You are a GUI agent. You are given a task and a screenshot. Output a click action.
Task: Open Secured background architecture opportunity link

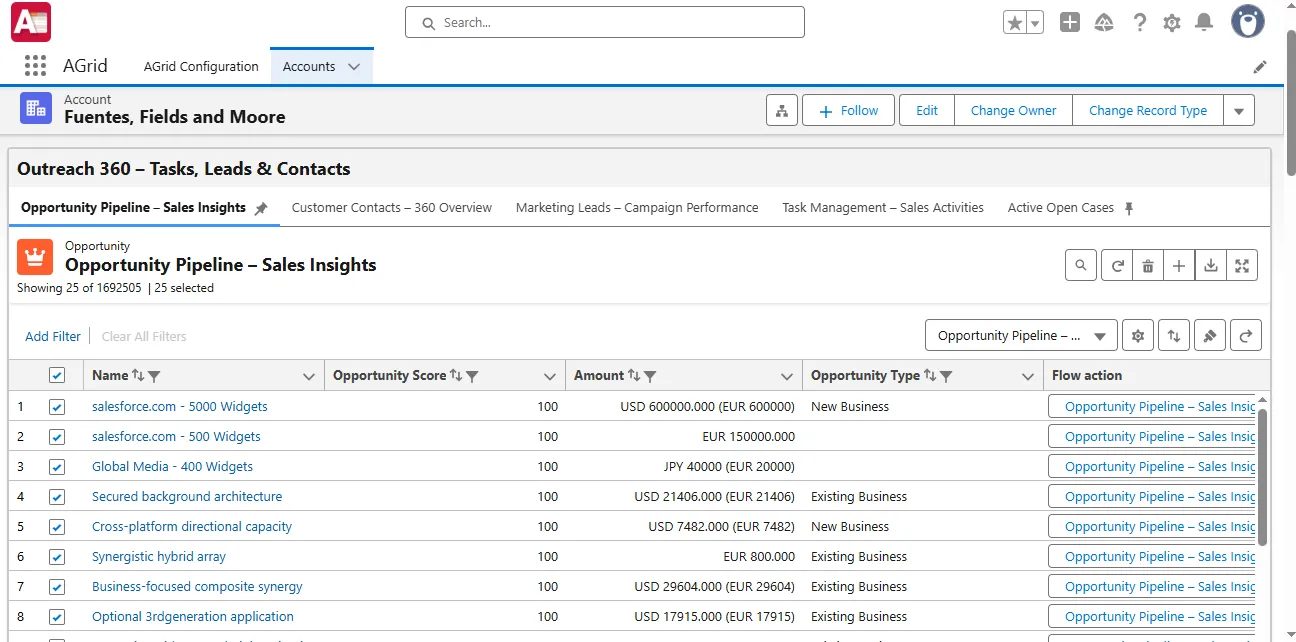[x=187, y=497]
